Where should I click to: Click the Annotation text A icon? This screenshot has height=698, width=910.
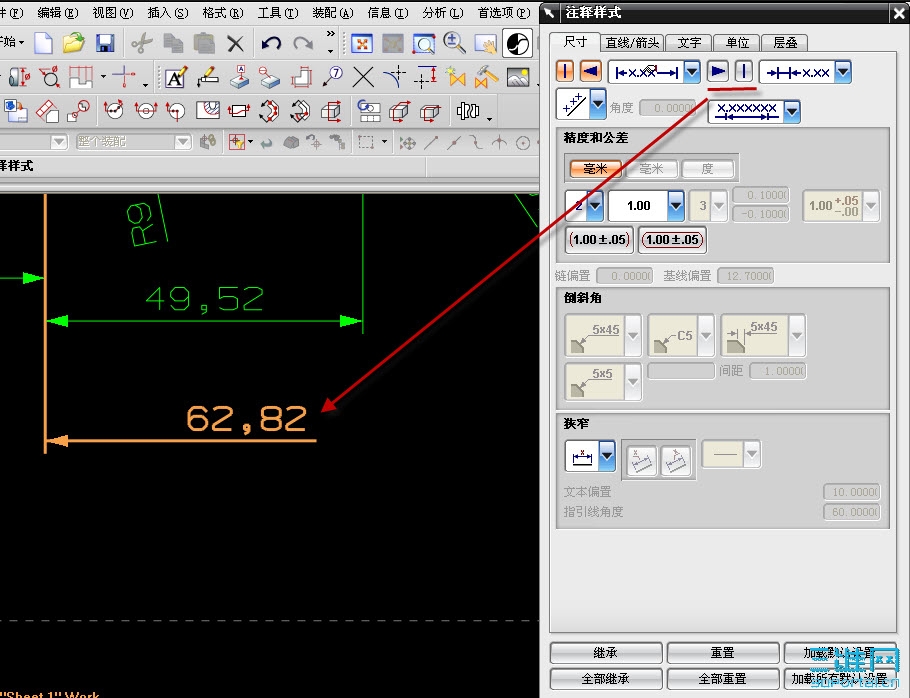176,77
